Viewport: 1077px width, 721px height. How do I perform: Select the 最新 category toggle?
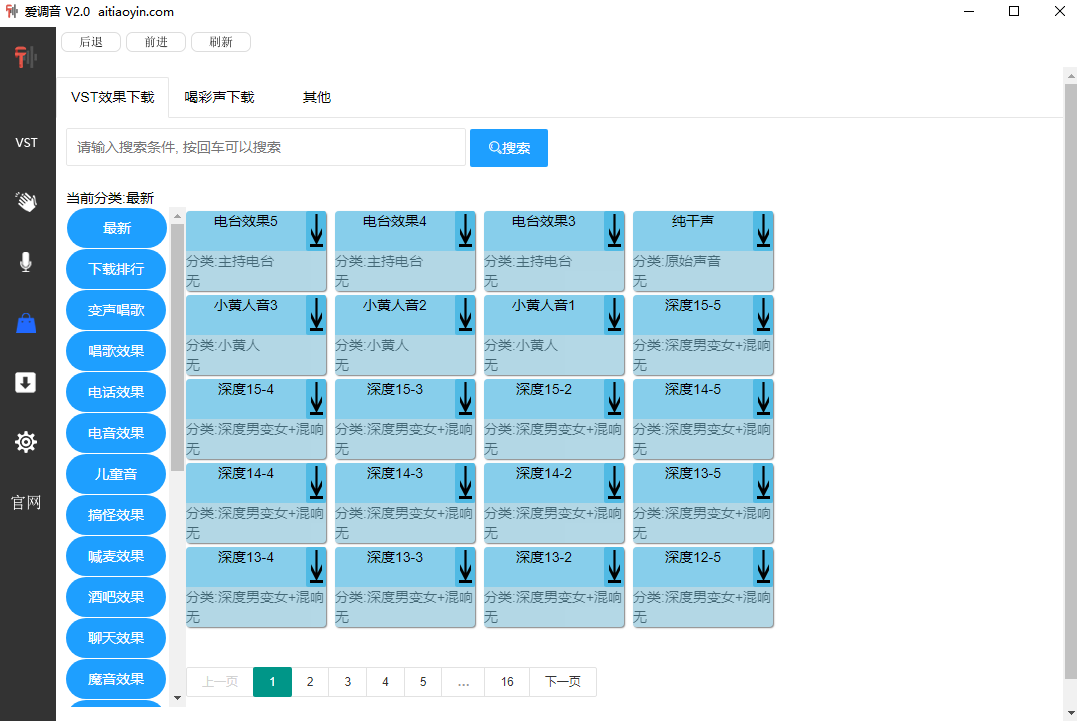pyautogui.click(x=116, y=228)
